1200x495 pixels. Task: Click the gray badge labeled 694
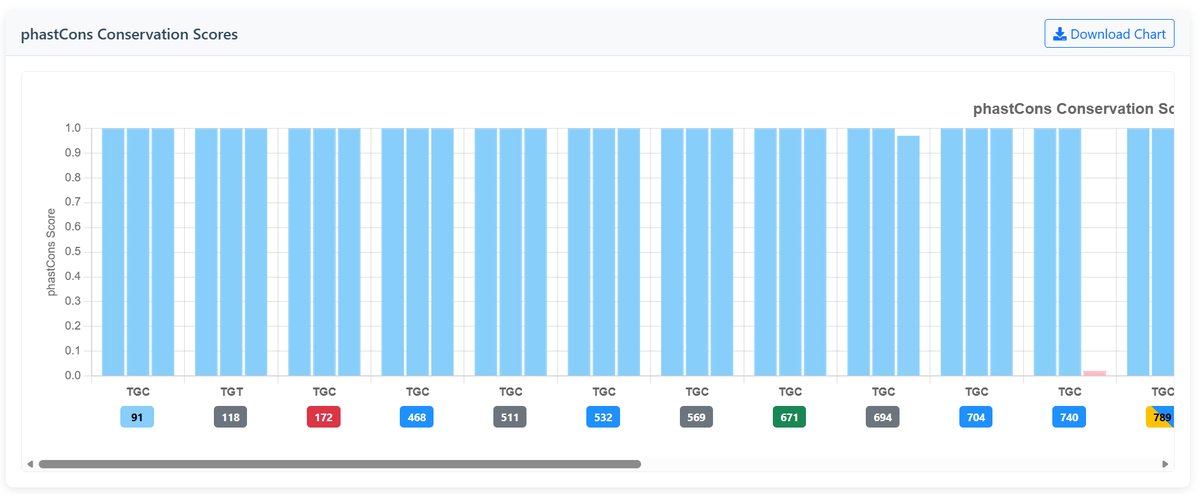click(883, 417)
